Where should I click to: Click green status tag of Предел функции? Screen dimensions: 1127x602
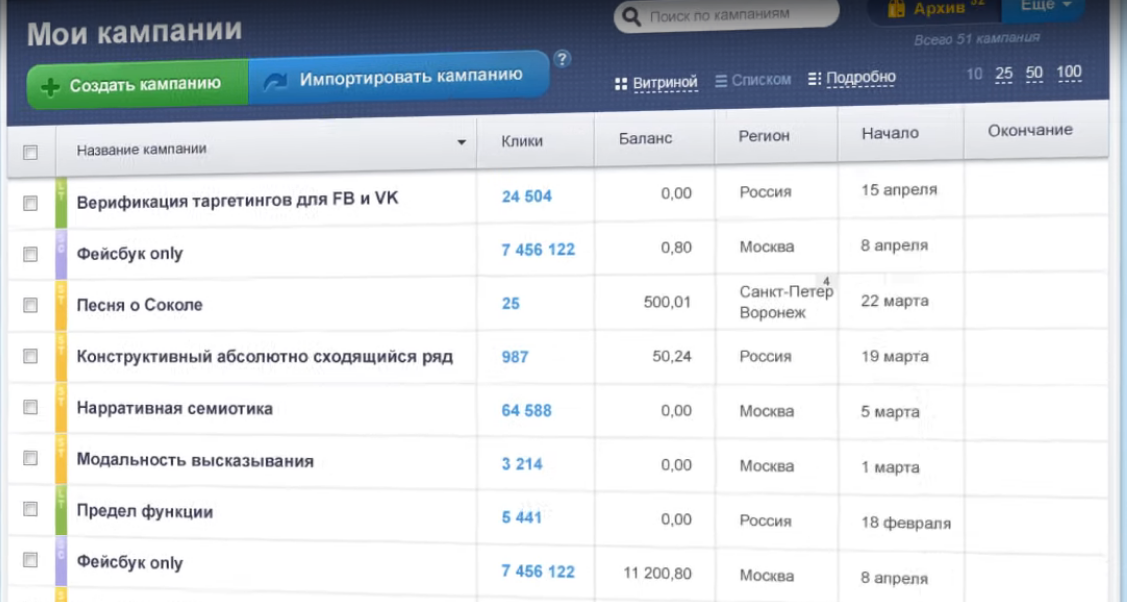pos(61,509)
